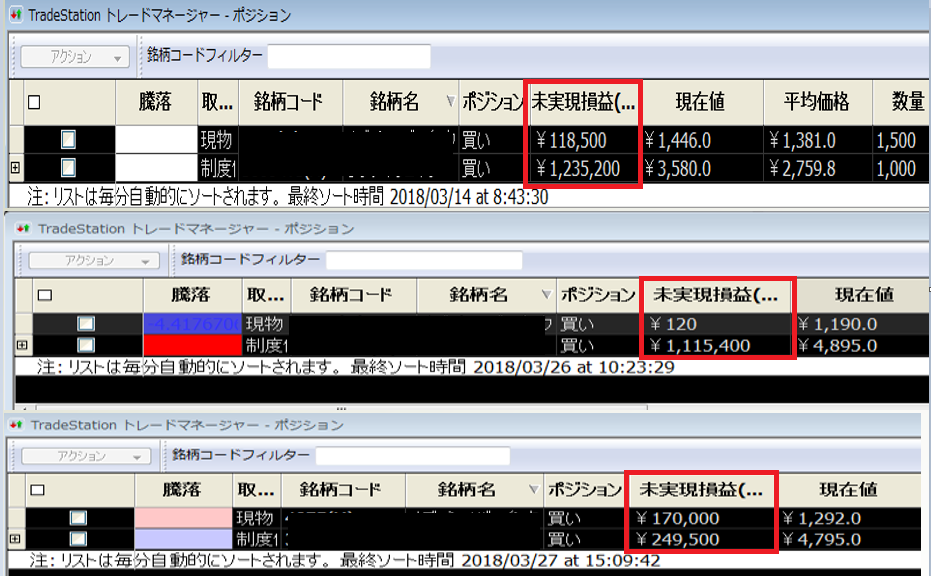
Task: Click the 銘柄名 sort arrow in the top window
Action: coord(449,101)
